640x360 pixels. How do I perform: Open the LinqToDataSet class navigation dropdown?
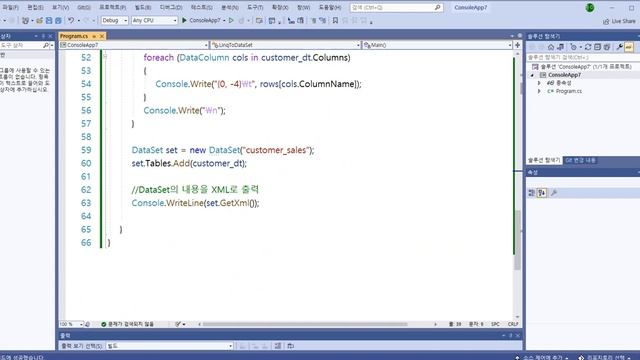tap(286, 45)
